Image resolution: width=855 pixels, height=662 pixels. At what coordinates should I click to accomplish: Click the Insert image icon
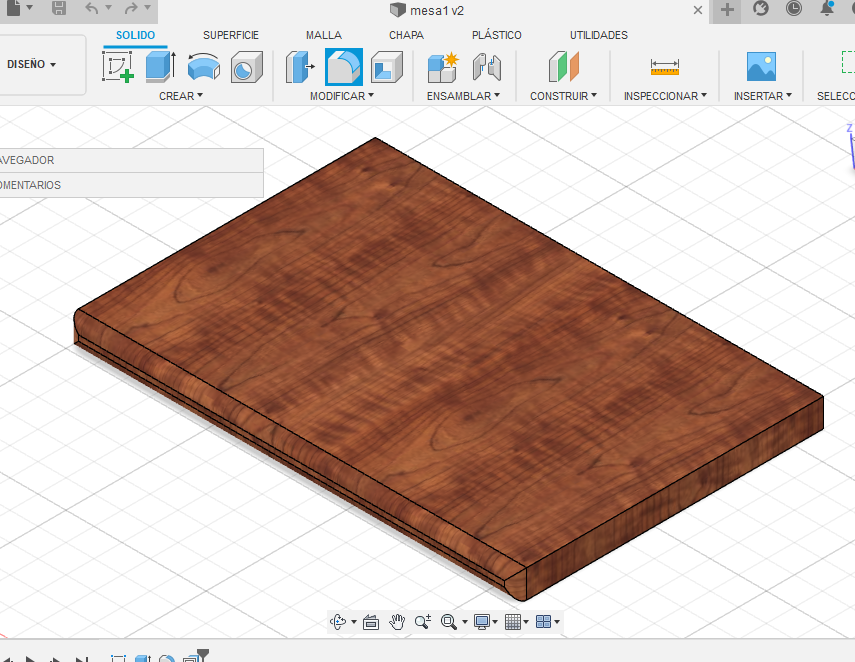coord(761,67)
